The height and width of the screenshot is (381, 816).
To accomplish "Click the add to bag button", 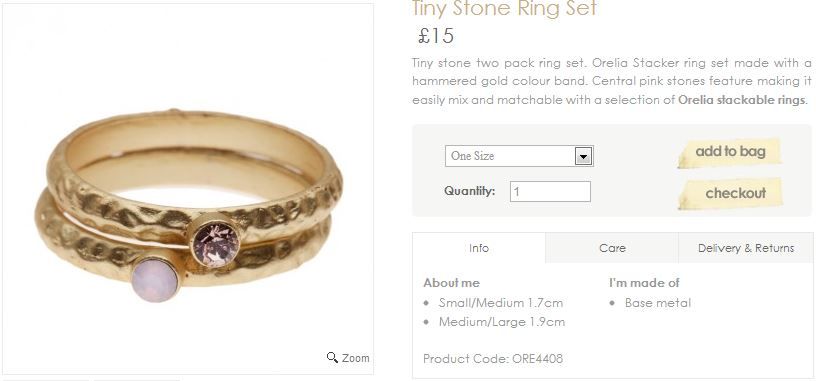I will tap(730, 153).
